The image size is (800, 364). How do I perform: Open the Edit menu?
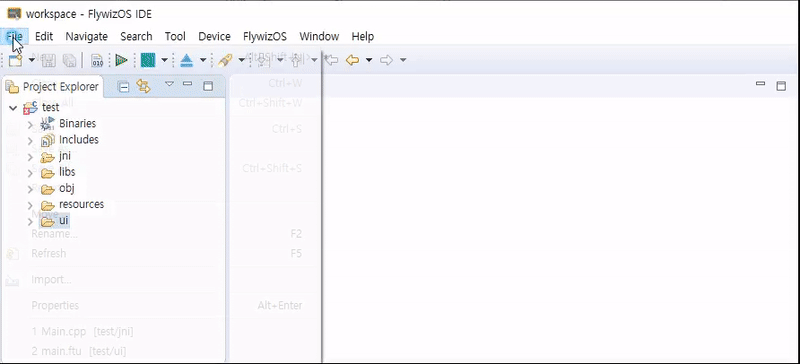pyautogui.click(x=44, y=36)
